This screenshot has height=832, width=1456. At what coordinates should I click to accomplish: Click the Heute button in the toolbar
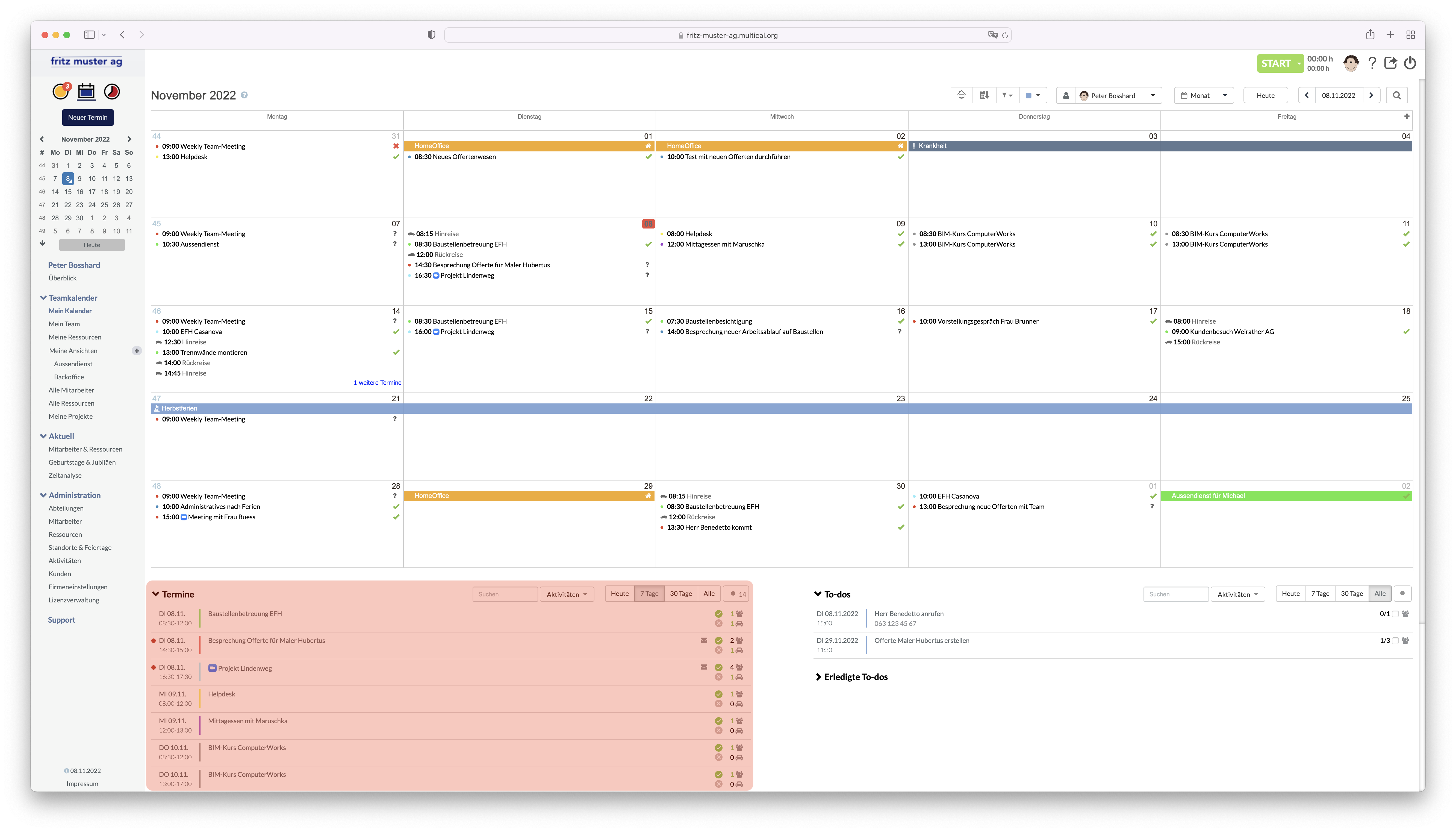[1265, 95]
